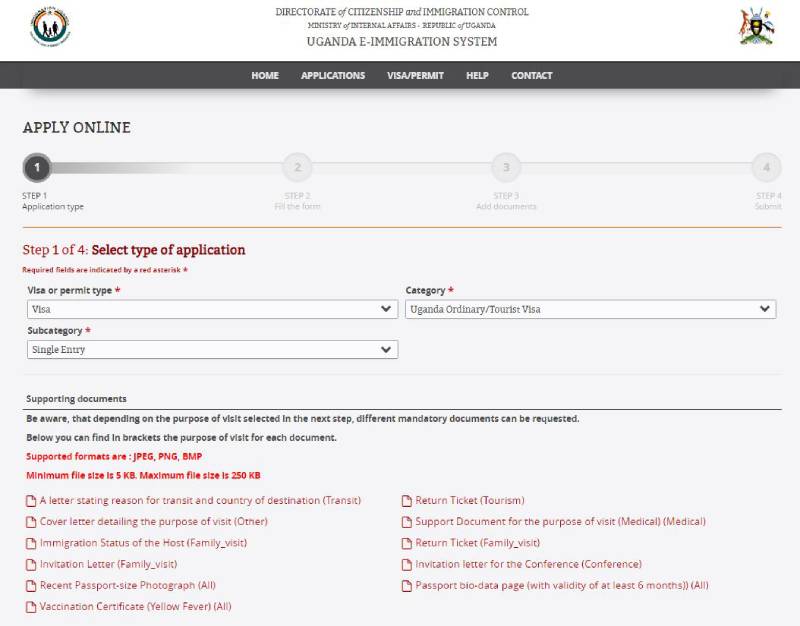Click document icon beside Passport bio-data page
Viewport: 800px width, 626px height.
coord(407,586)
